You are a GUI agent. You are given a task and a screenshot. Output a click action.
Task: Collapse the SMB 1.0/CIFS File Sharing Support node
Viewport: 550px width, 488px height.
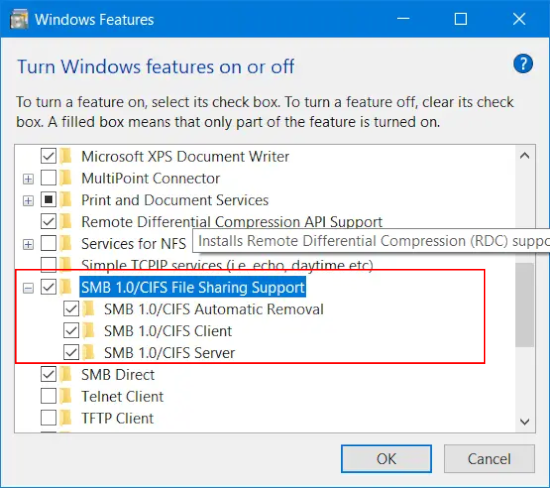[x=28, y=288]
